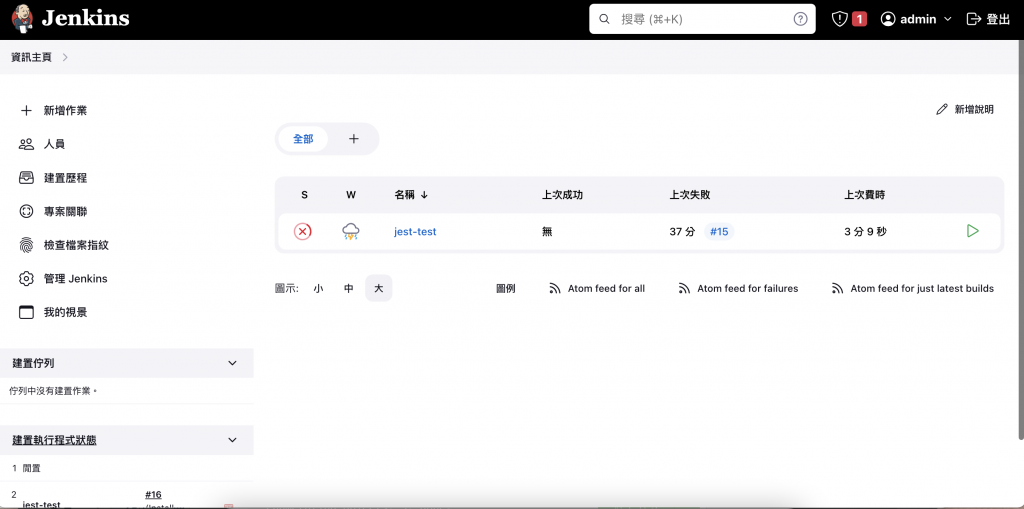Sort by 上次費時 column header
This screenshot has height=509, width=1024.
(x=865, y=195)
